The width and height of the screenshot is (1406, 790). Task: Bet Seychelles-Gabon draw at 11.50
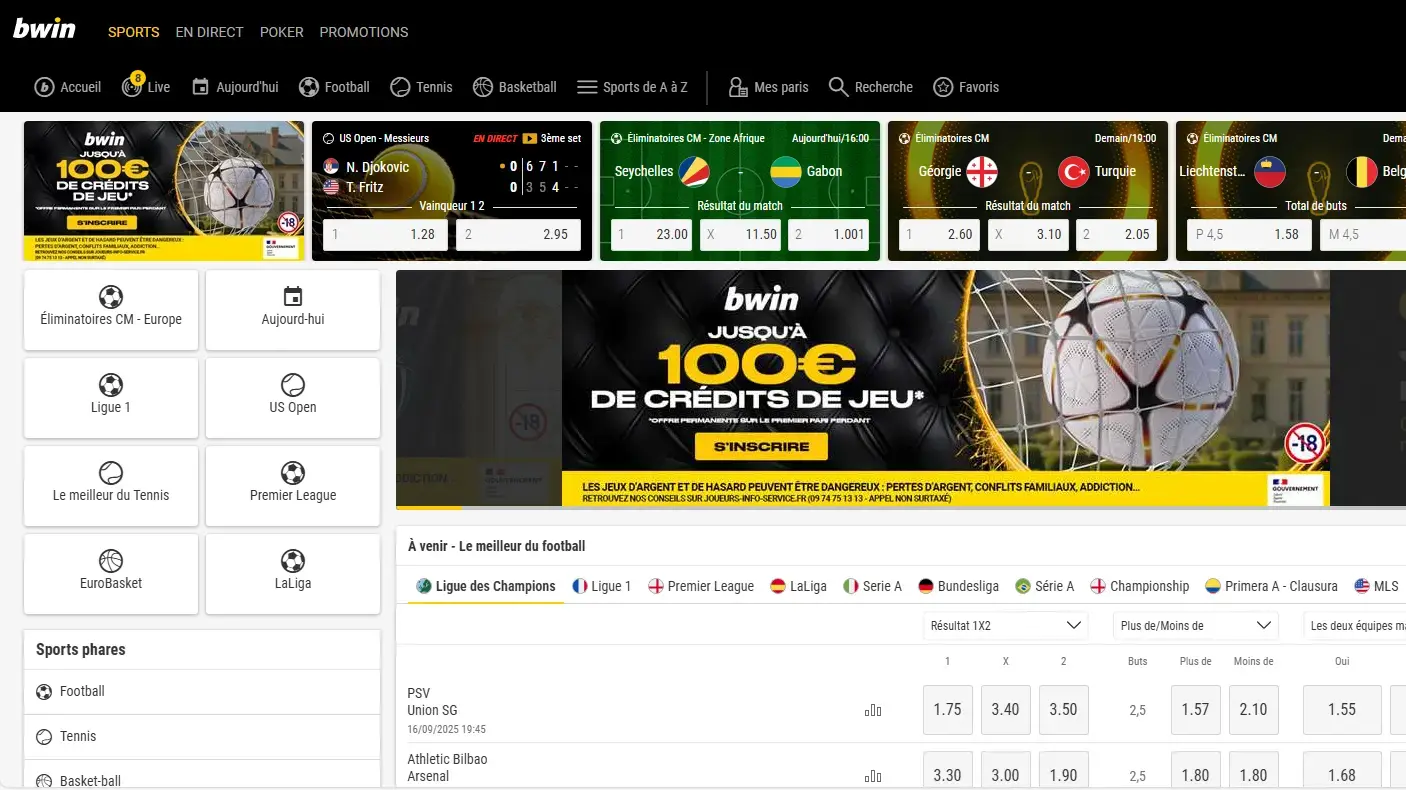click(x=740, y=234)
